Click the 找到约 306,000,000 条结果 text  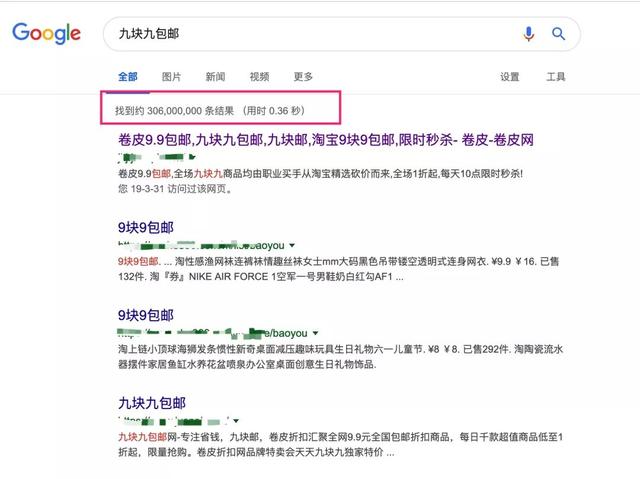click(174, 111)
